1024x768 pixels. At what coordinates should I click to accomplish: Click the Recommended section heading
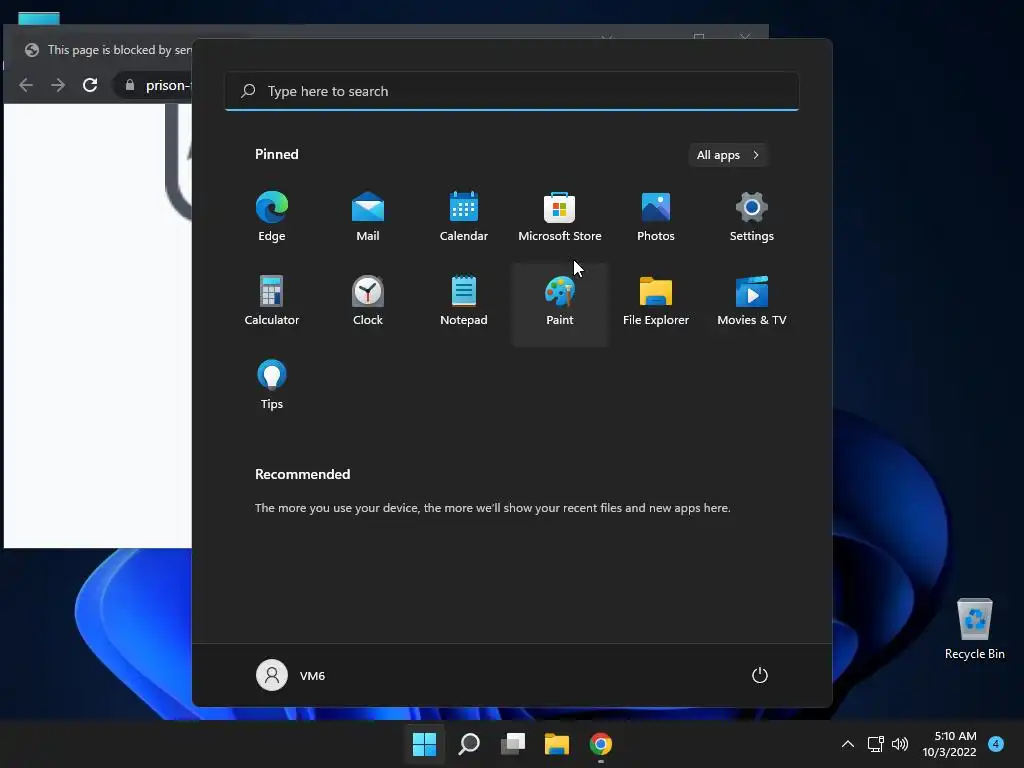pos(302,474)
